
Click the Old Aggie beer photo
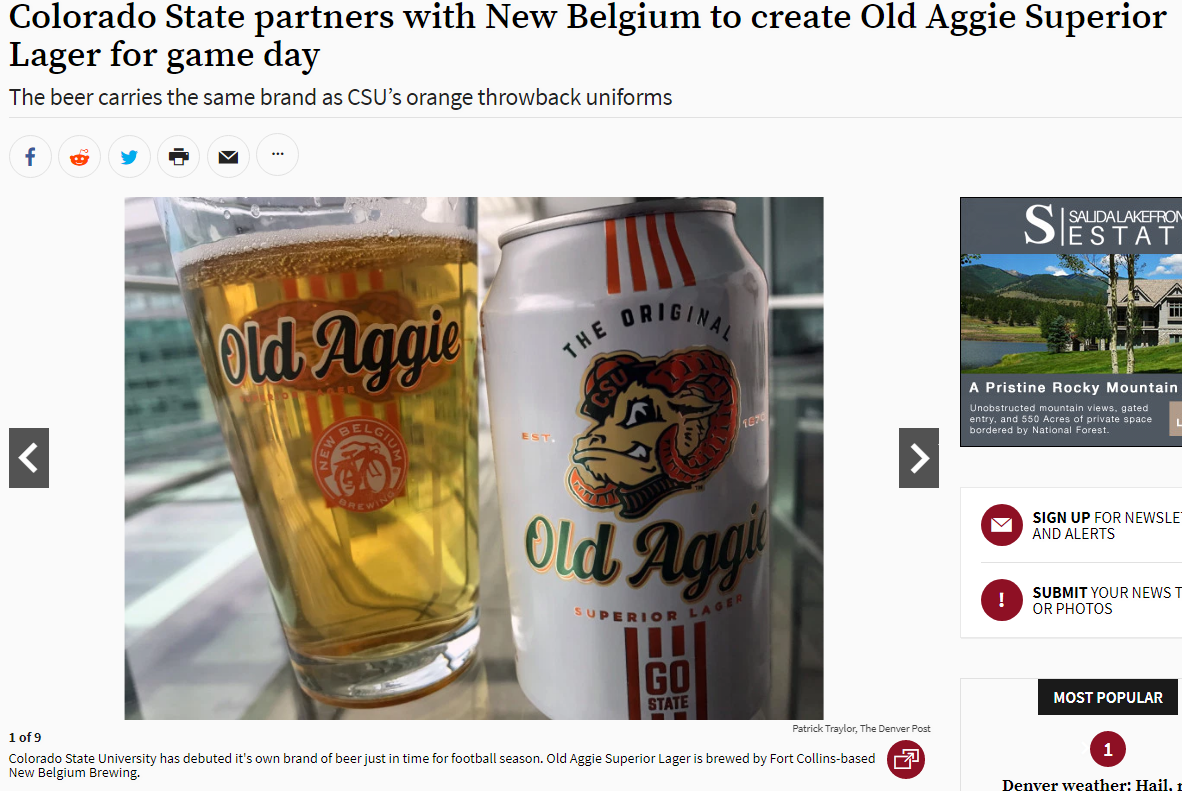pos(473,458)
